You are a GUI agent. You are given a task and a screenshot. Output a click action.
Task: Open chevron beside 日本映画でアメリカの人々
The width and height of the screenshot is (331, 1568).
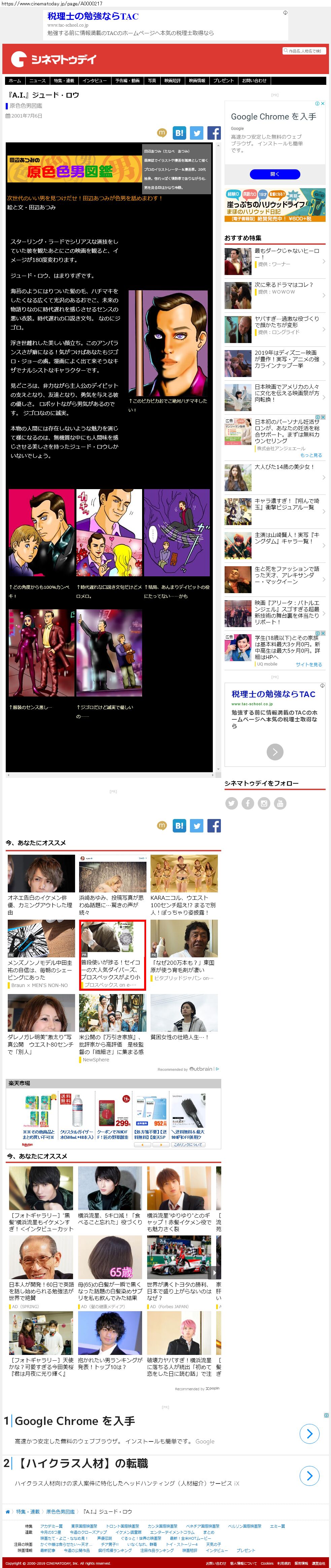[323, 398]
